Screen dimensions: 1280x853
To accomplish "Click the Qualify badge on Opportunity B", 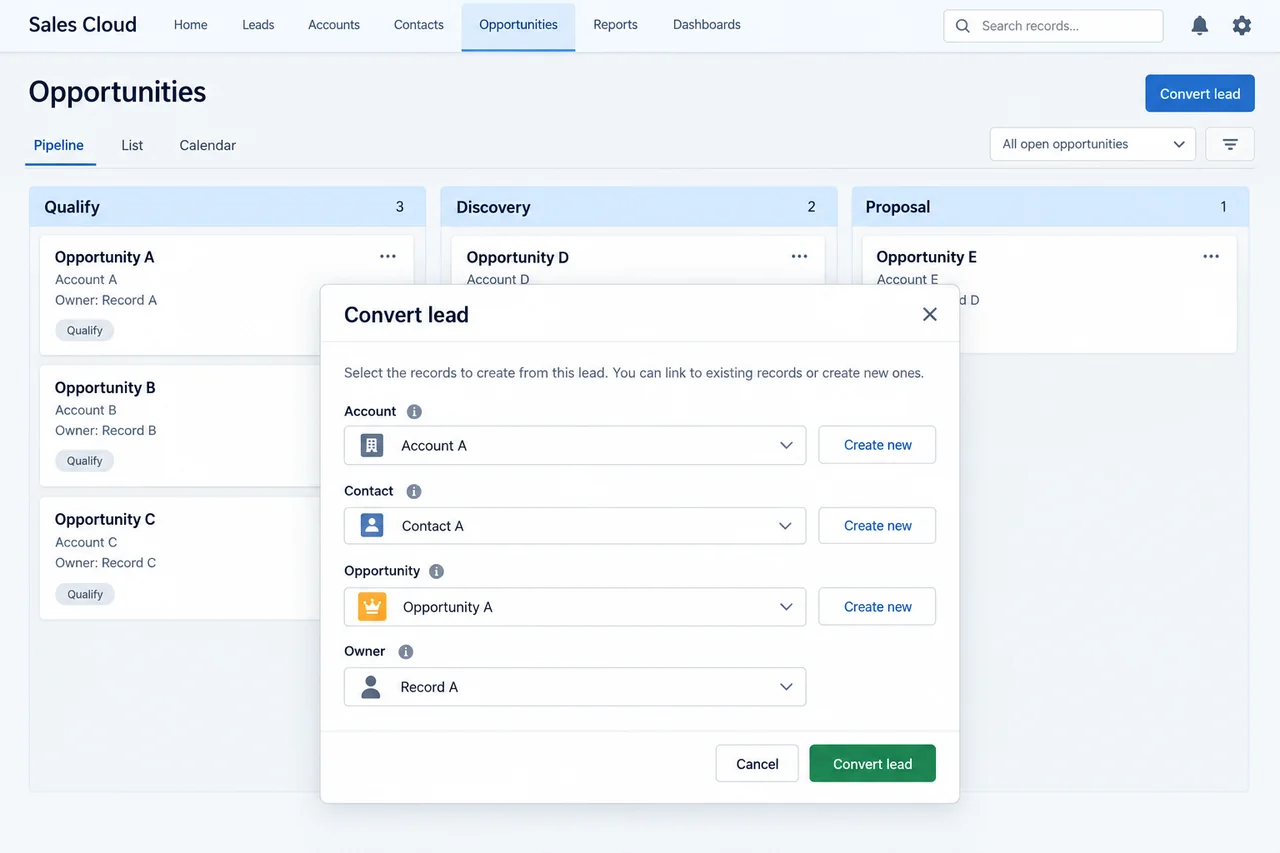I will pos(85,461).
